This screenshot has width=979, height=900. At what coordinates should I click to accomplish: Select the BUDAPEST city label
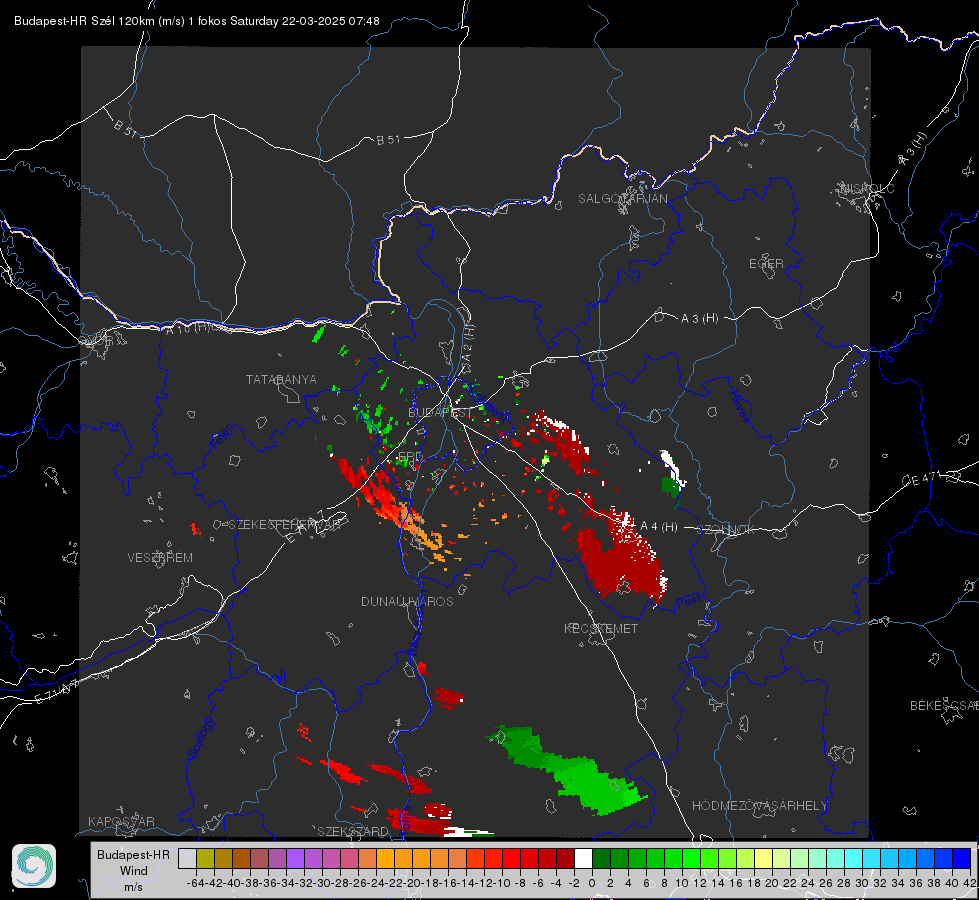pyautogui.click(x=440, y=413)
